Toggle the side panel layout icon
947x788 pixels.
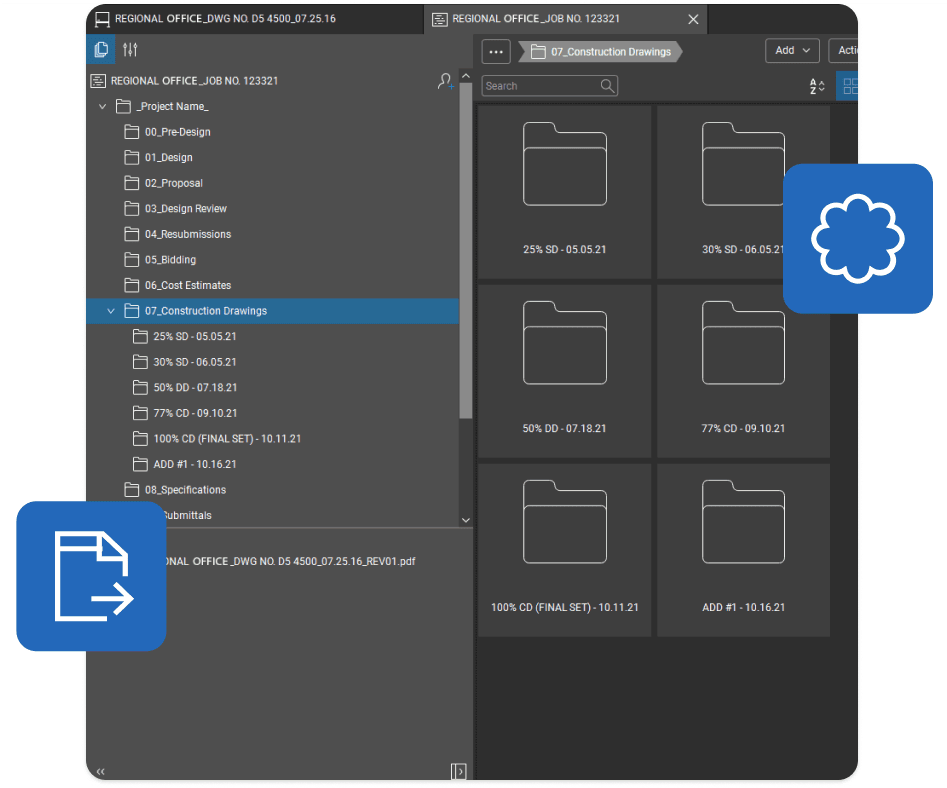click(458, 771)
